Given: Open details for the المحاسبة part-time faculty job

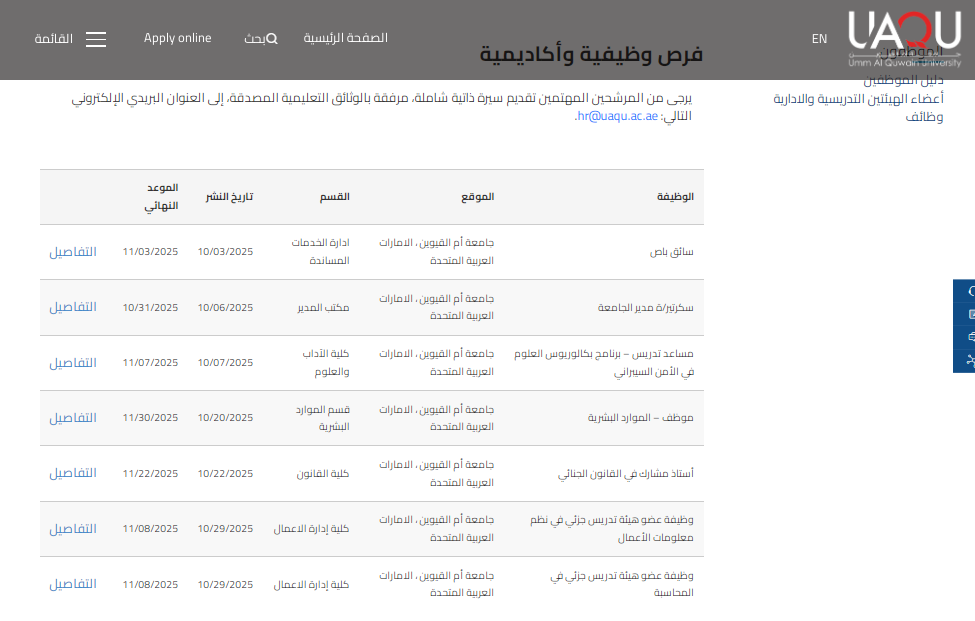Looking at the screenshot, I should (x=73, y=584).
